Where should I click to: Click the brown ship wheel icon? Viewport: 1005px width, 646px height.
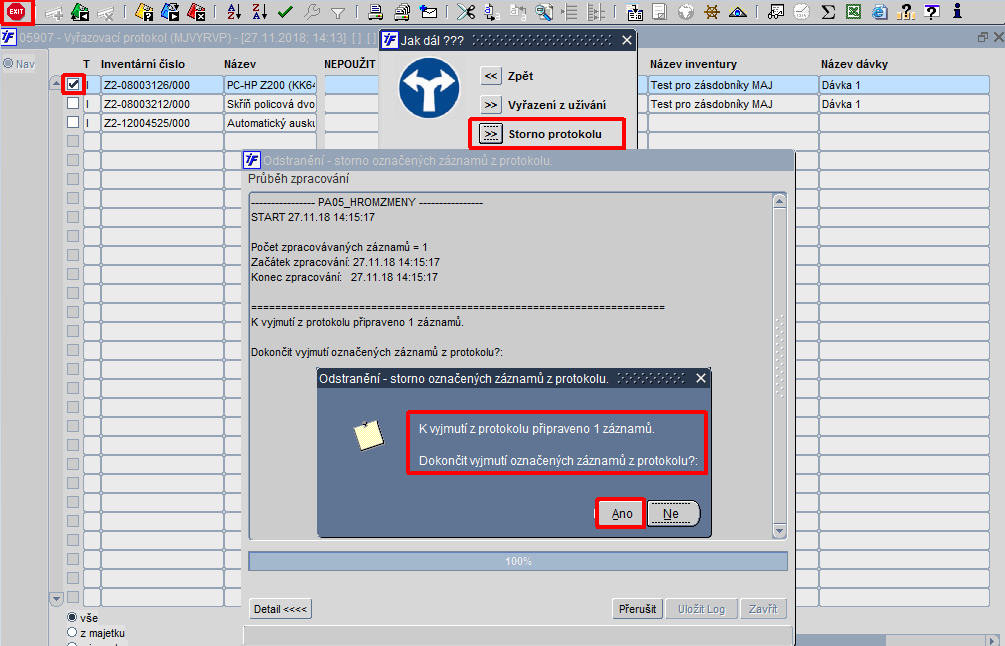point(711,12)
